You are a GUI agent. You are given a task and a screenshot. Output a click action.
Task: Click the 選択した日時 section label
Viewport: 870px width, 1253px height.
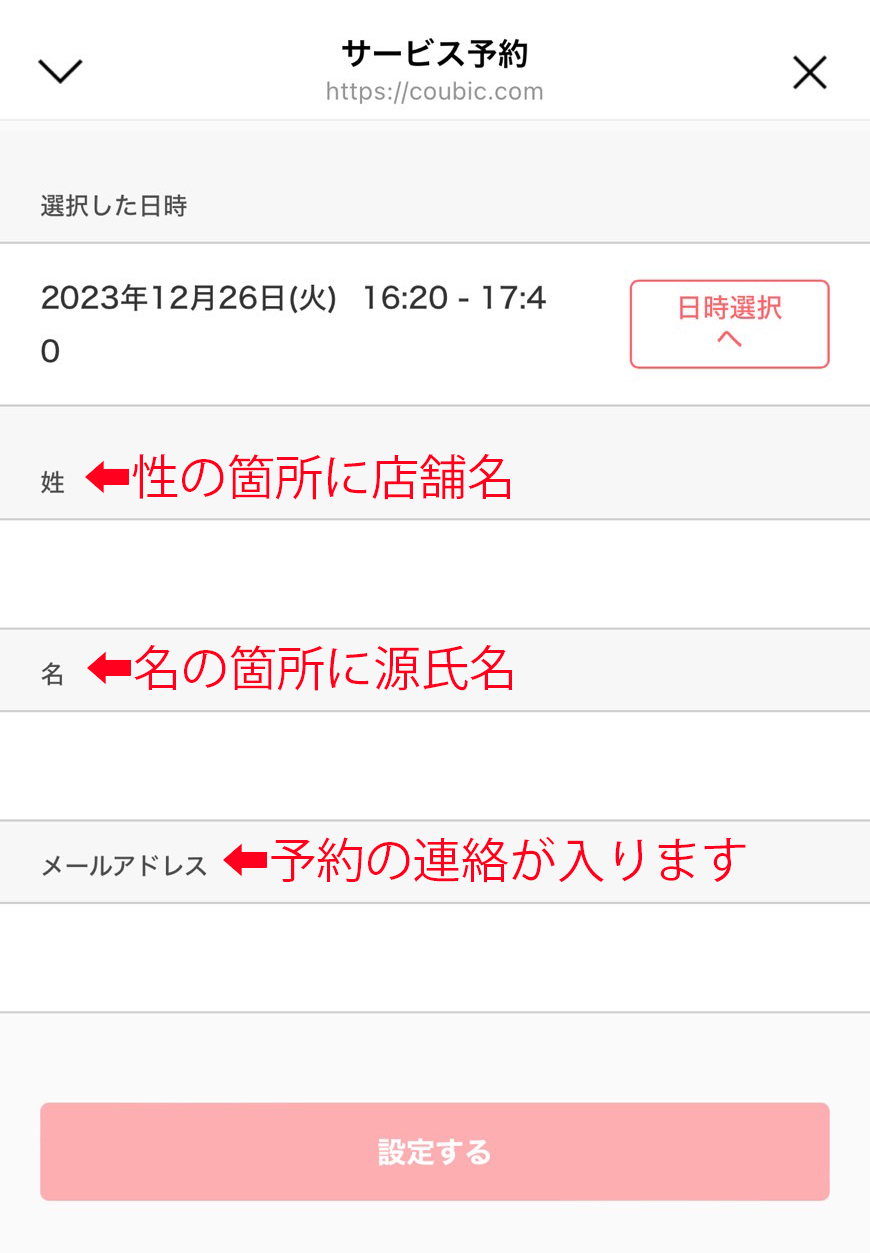pos(114,207)
